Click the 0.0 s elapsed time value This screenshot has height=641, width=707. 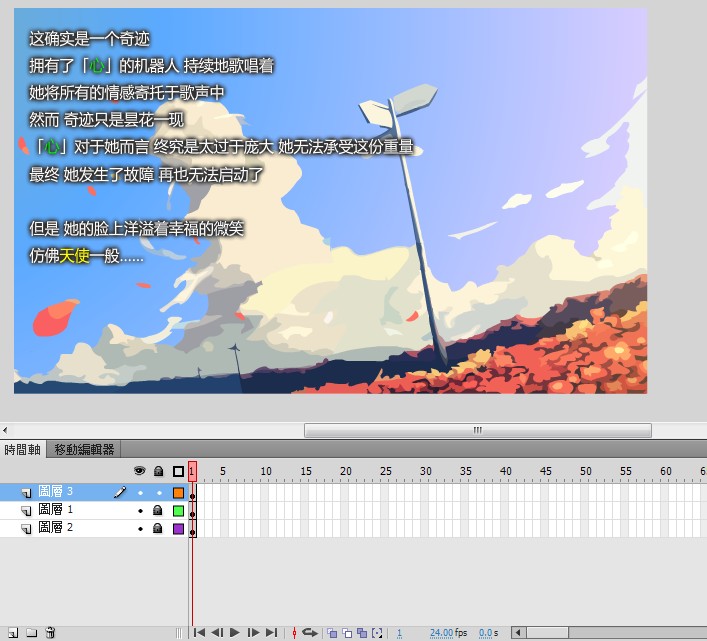[488, 633]
